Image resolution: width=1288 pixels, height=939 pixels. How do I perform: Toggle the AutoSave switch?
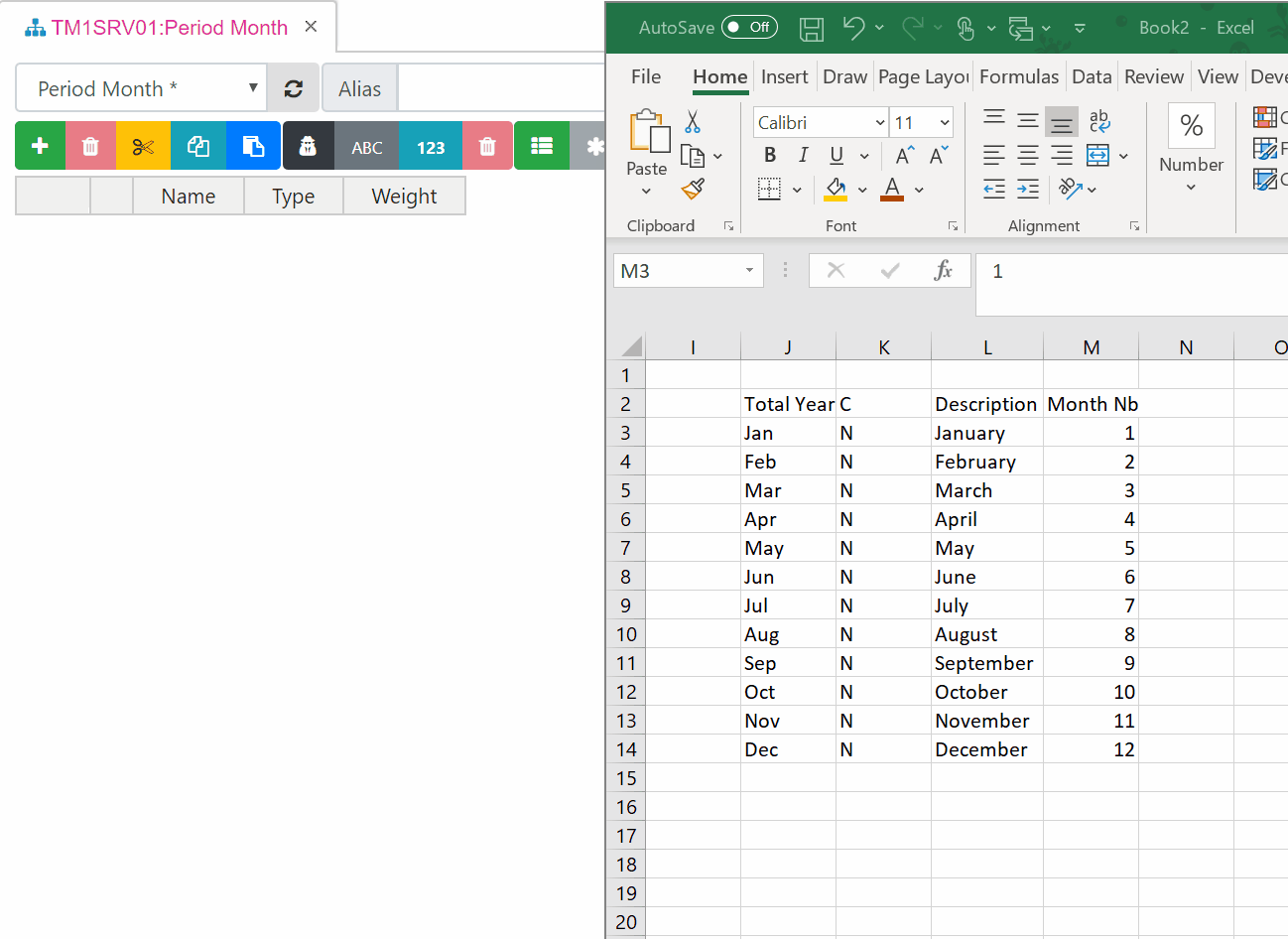pos(750,27)
